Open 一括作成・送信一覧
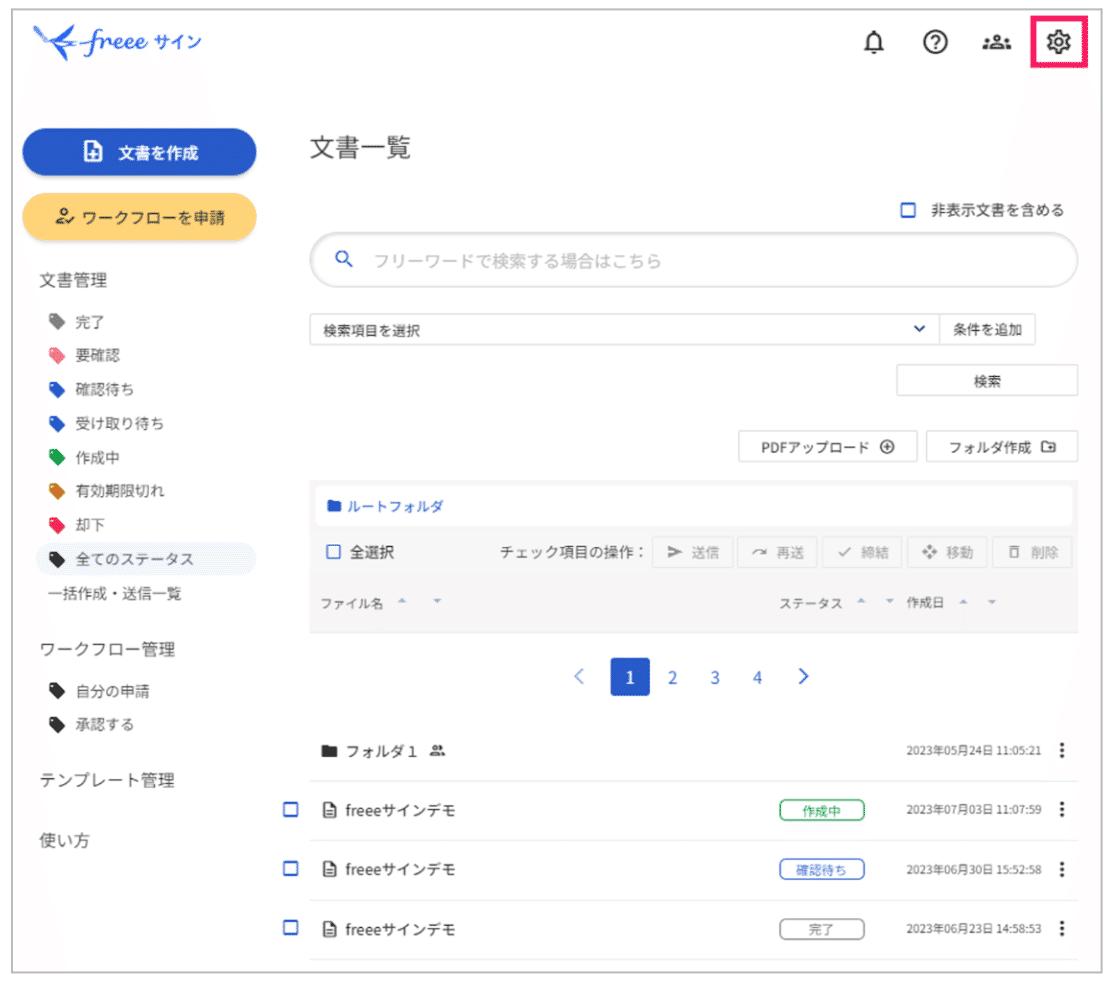Image resolution: width=1114 pixels, height=984 pixels. [x=114, y=593]
